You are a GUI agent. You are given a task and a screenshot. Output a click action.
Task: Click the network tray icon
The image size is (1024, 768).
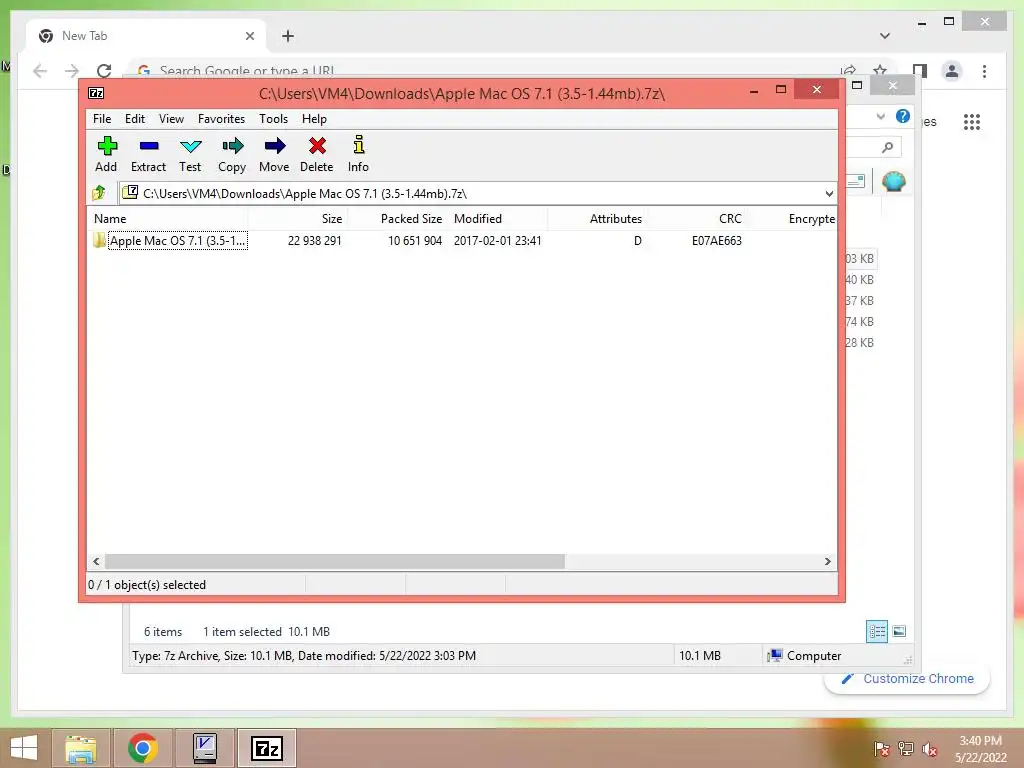tap(905, 749)
